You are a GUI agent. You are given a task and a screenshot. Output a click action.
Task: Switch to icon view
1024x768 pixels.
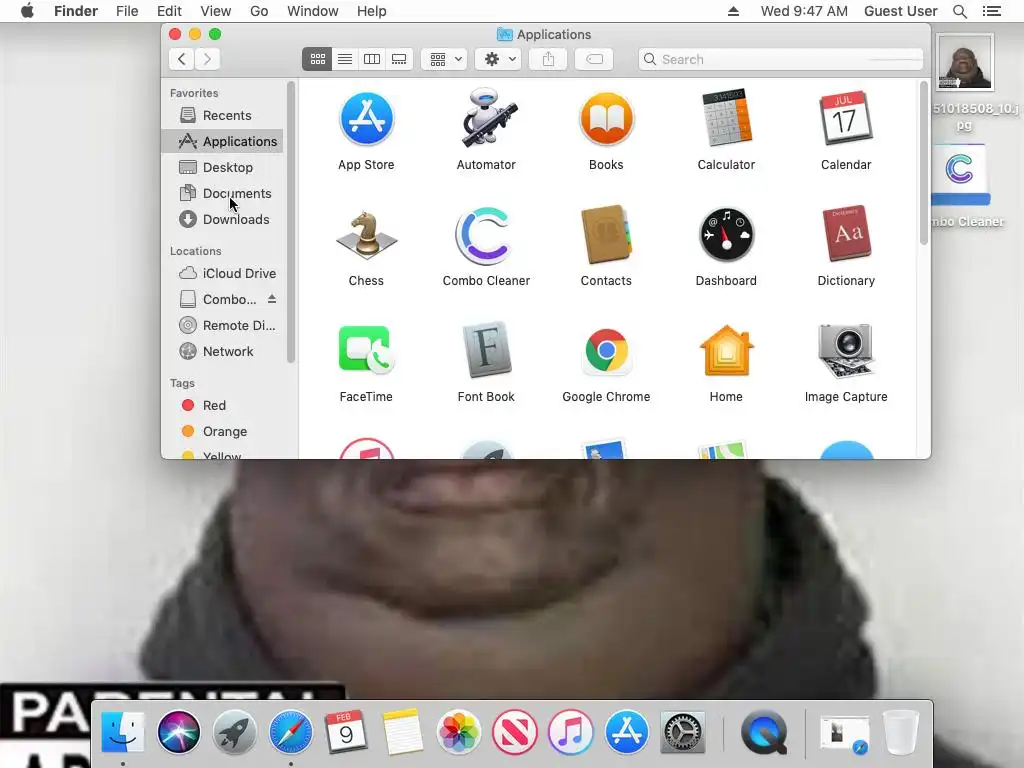pos(317,59)
